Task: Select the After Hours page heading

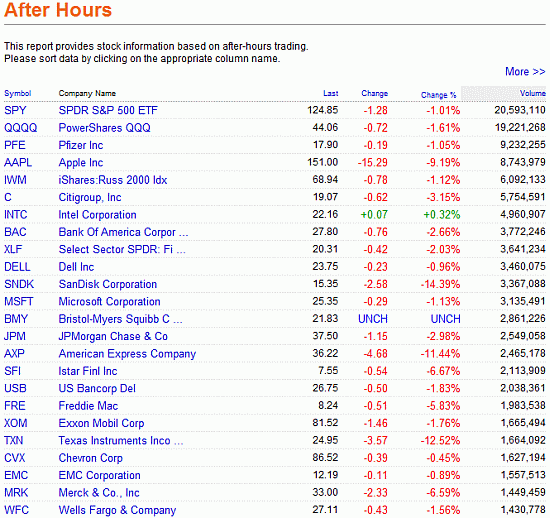Action: [58, 10]
